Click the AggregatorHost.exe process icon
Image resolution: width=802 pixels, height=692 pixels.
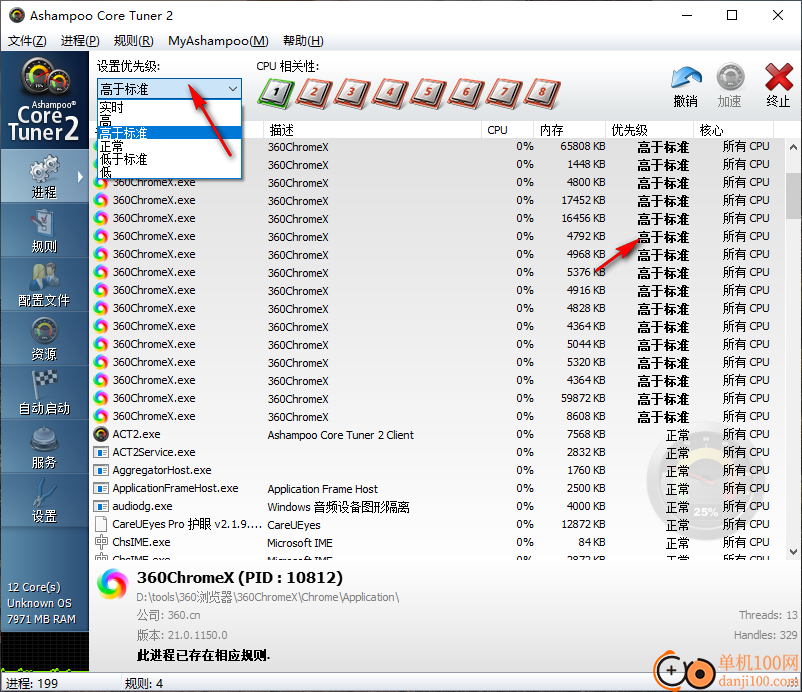click(x=101, y=470)
